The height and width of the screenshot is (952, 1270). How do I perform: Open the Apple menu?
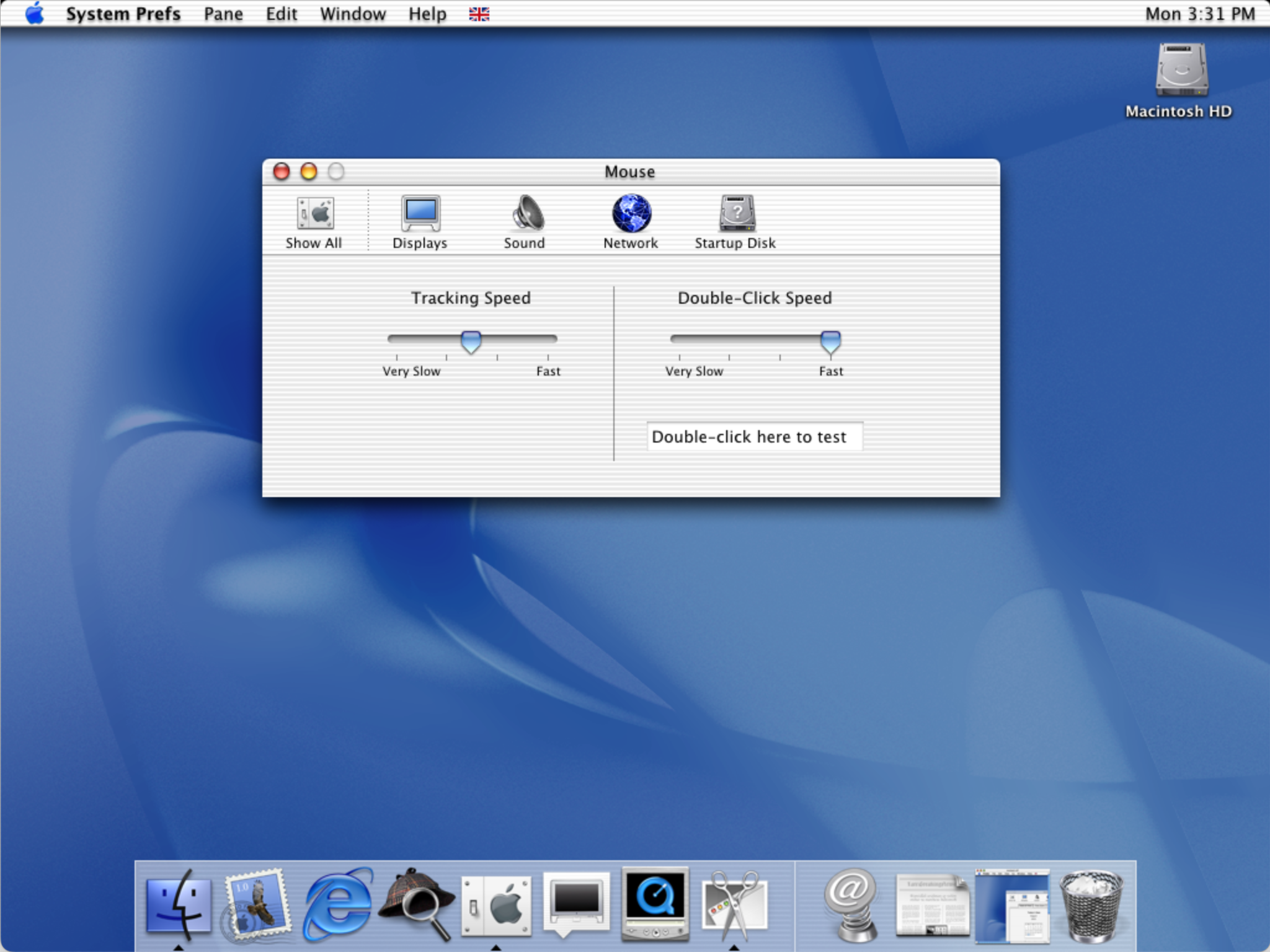(x=35, y=14)
